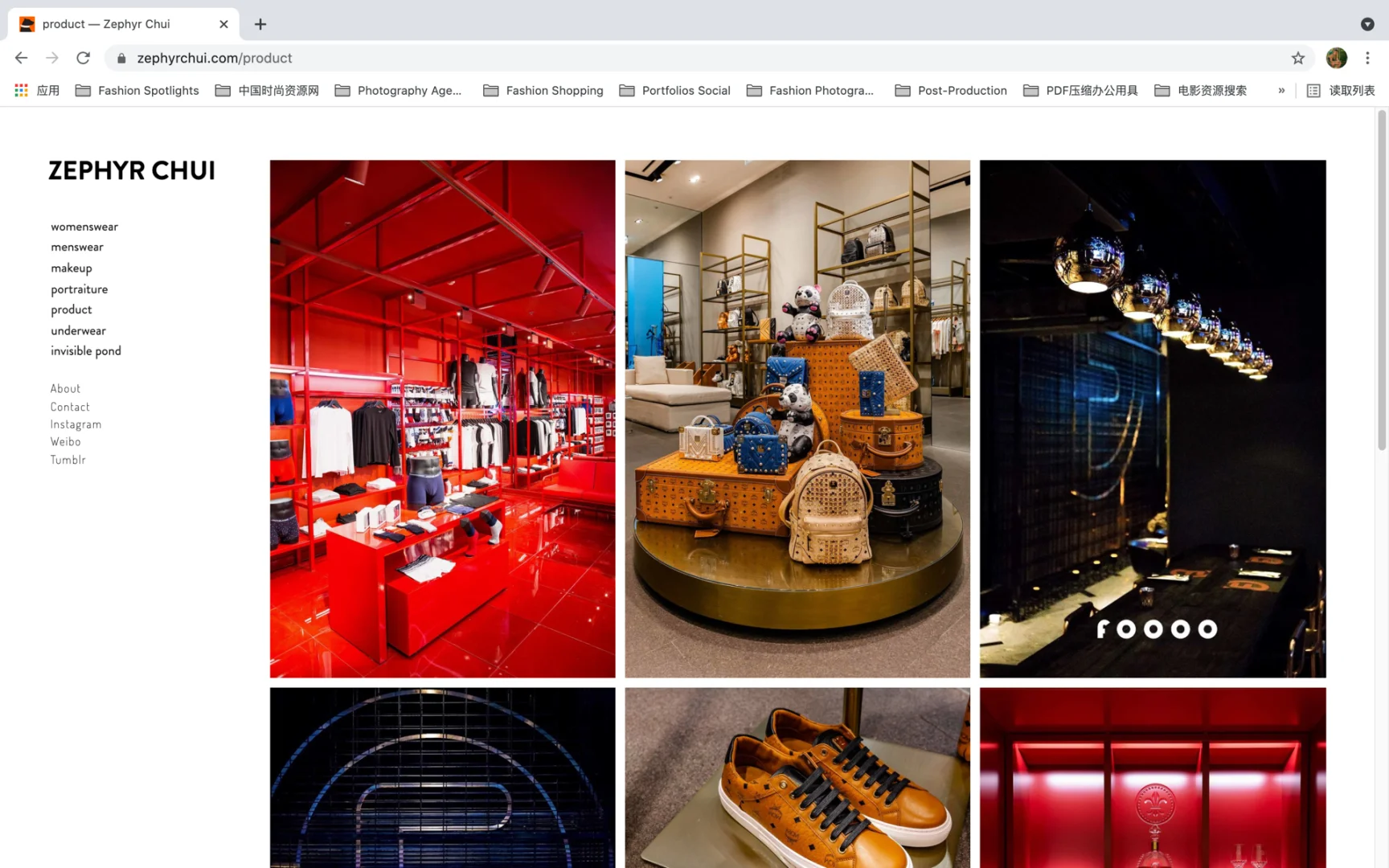The image size is (1389, 868).
Task: Open the Apps grid shortcut icon
Action: 22,90
